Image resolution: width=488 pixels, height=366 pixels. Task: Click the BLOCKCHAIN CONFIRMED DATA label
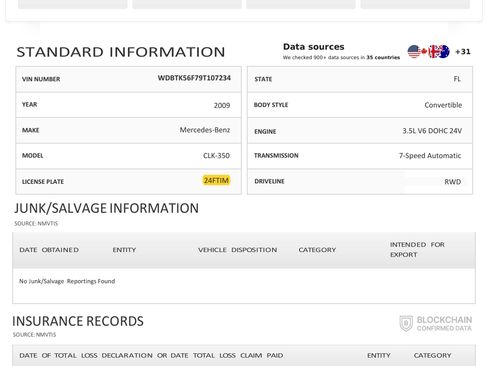(x=444, y=324)
